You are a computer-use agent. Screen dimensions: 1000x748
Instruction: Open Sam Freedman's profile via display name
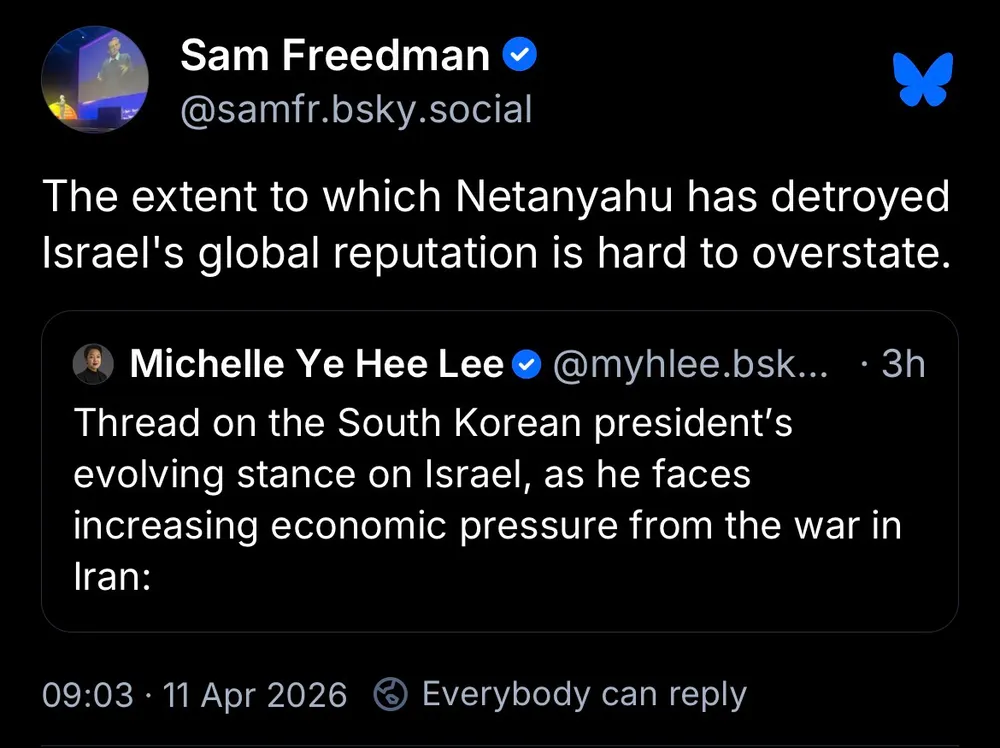click(334, 57)
